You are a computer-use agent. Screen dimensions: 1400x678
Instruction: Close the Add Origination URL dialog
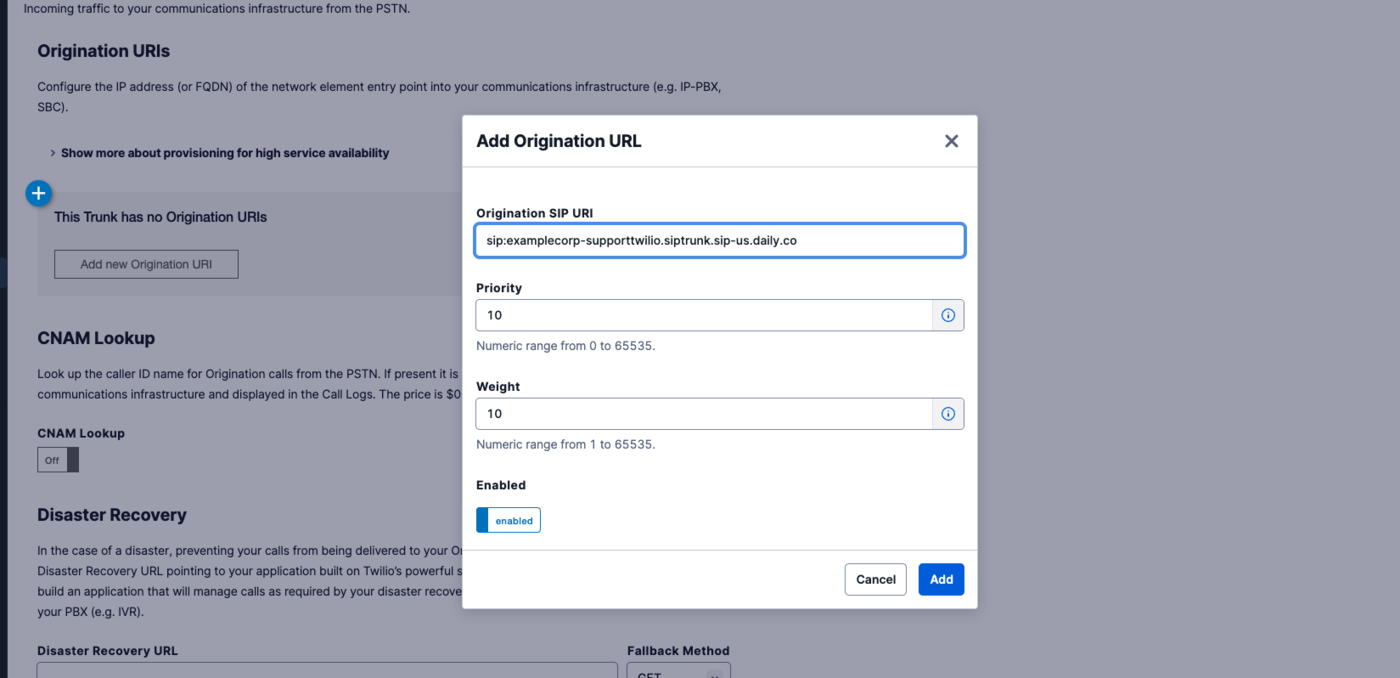click(951, 141)
